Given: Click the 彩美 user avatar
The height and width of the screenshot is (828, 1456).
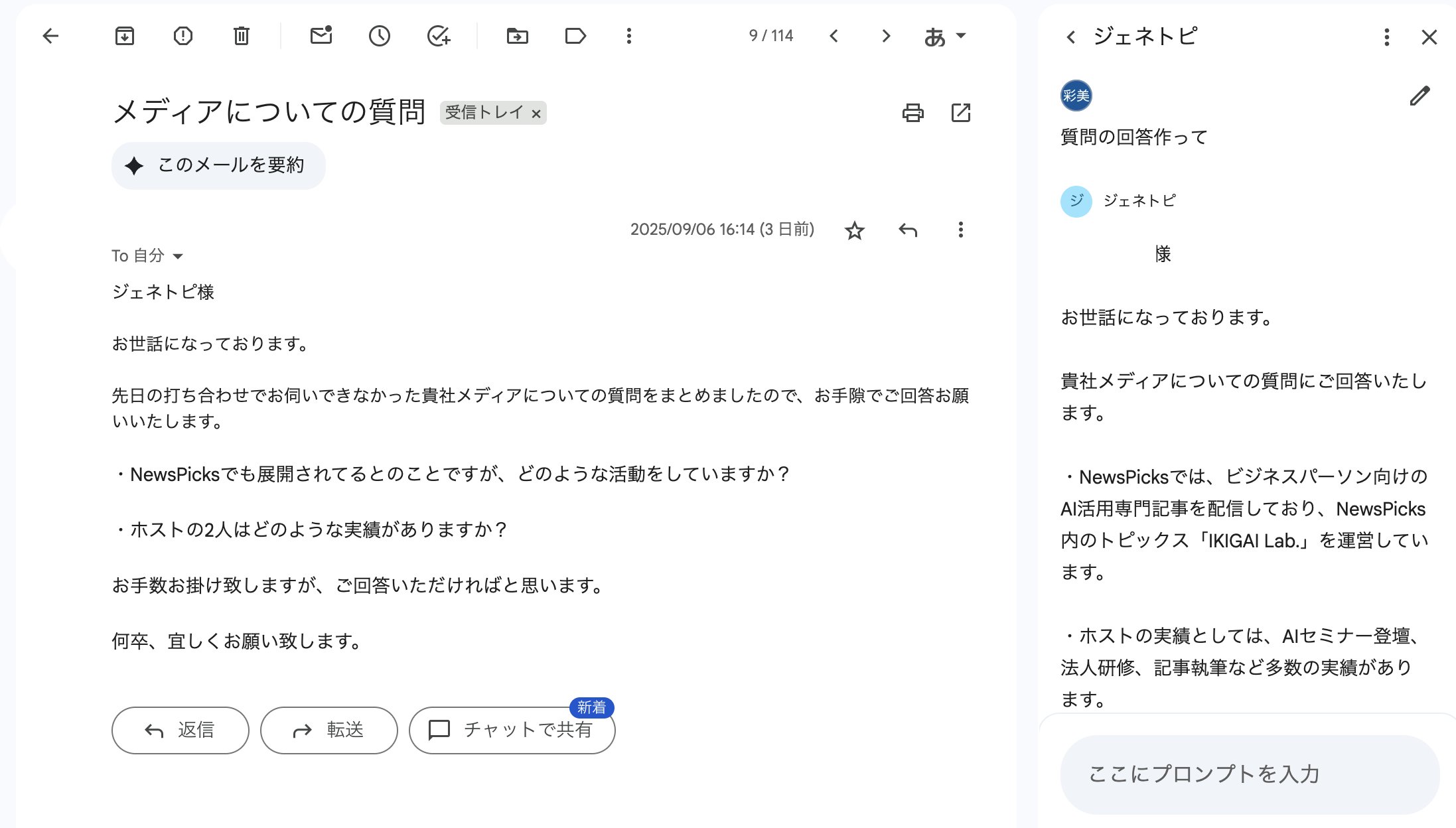Looking at the screenshot, I should pos(1076,96).
